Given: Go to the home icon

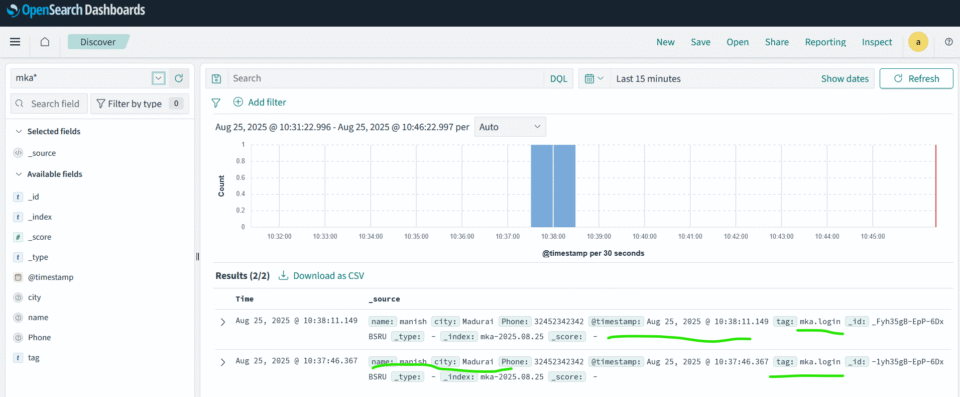Looking at the screenshot, I should [x=45, y=42].
